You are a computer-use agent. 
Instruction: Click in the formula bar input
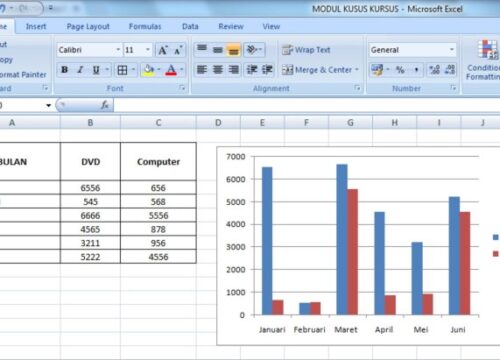(306, 105)
